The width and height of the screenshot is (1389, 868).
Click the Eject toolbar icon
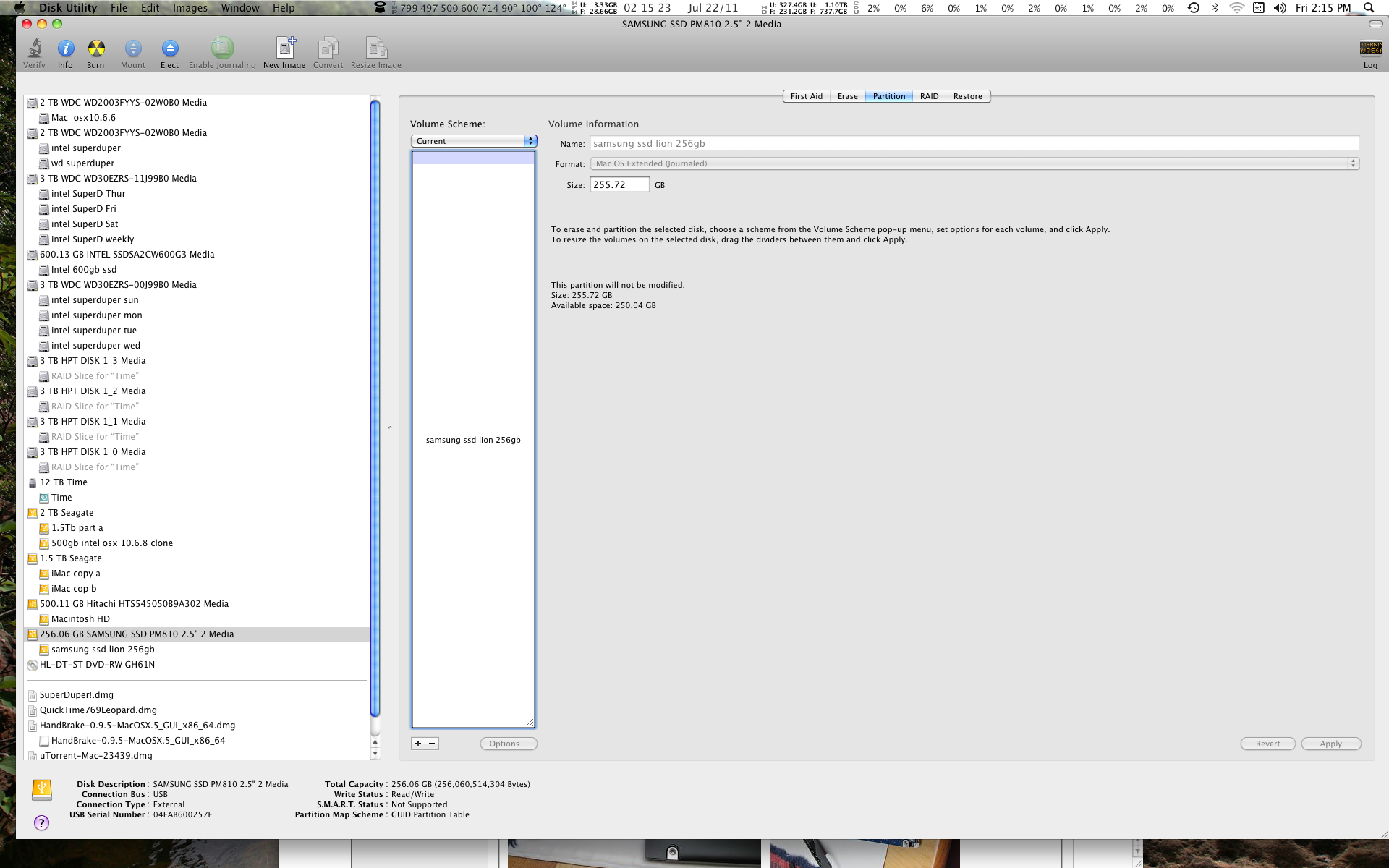pyautogui.click(x=169, y=49)
